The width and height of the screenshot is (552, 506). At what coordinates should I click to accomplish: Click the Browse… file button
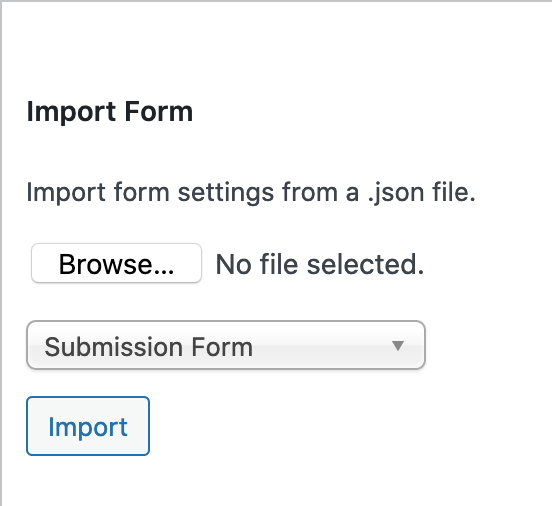click(117, 263)
